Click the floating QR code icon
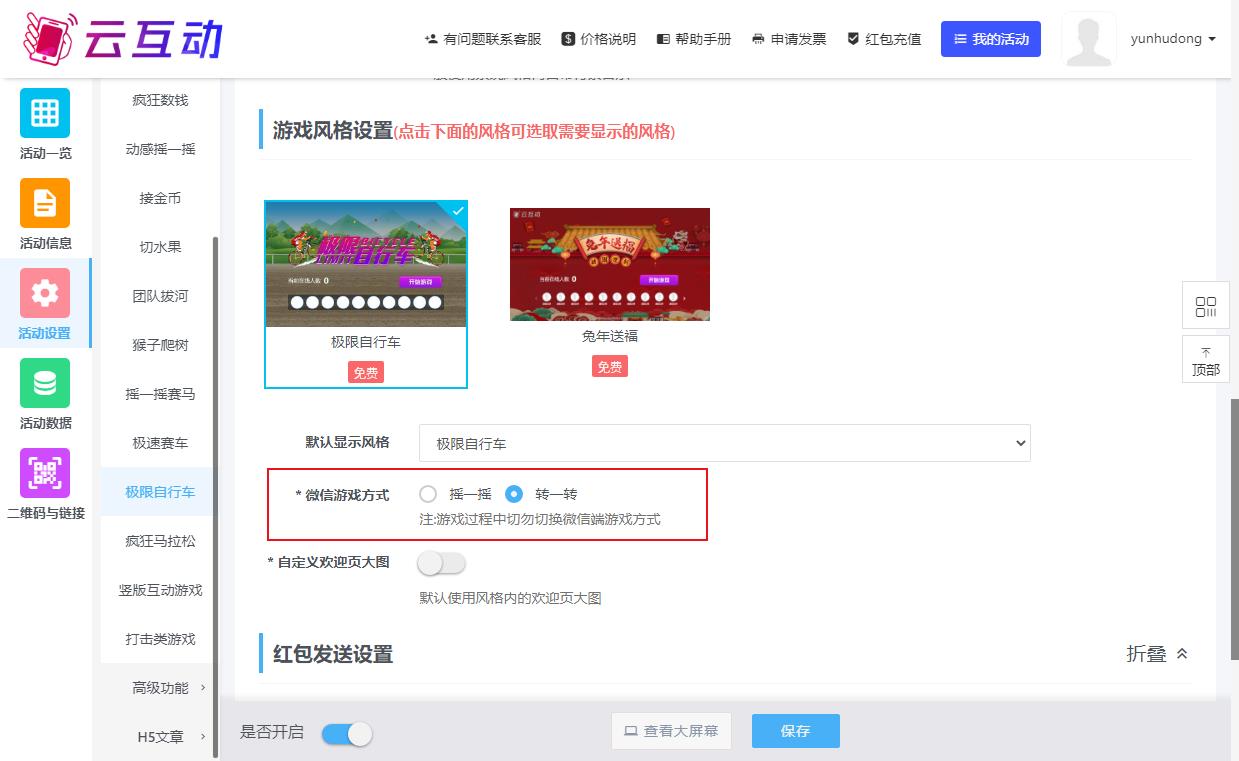This screenshot has width=1239, height=761. (x=1206, y=306)
